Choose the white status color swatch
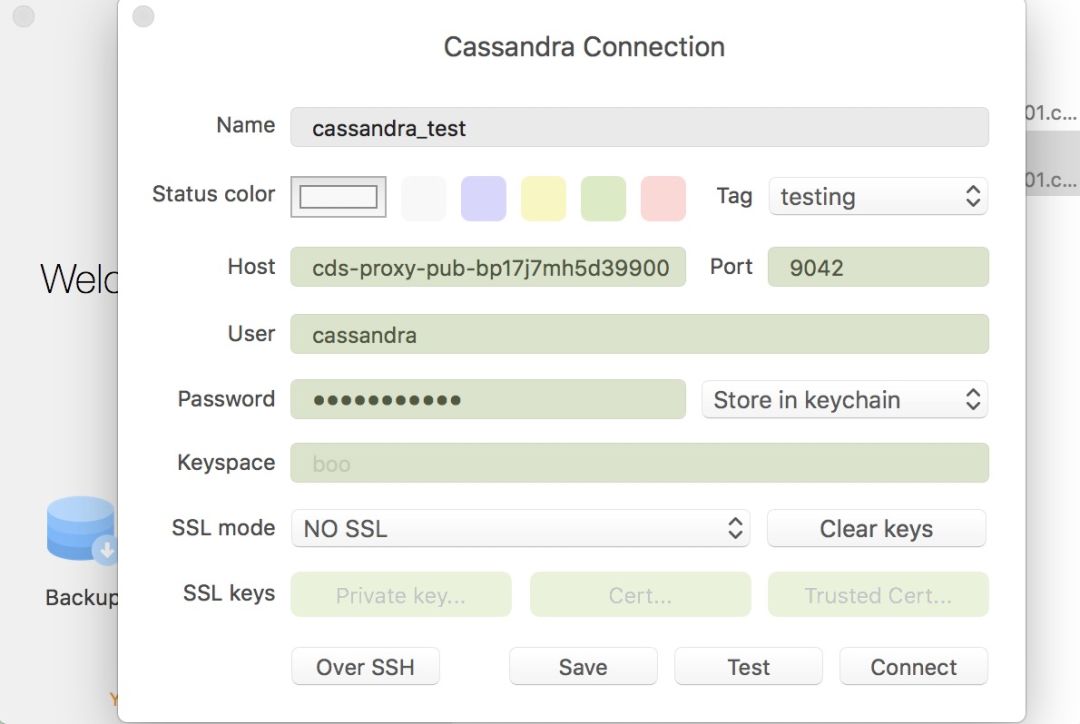The width and height of the screenshot is (1080, 724). (x=423, y=198)
